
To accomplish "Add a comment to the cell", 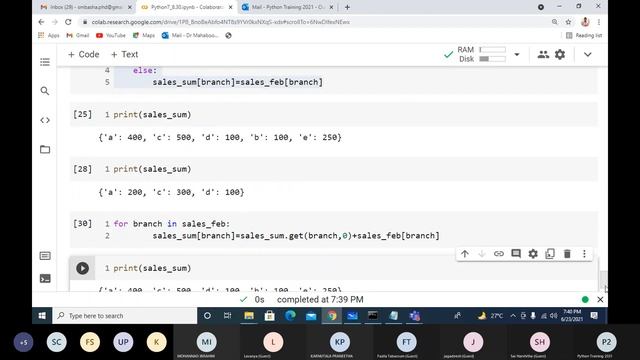I will tap(516, 254).
